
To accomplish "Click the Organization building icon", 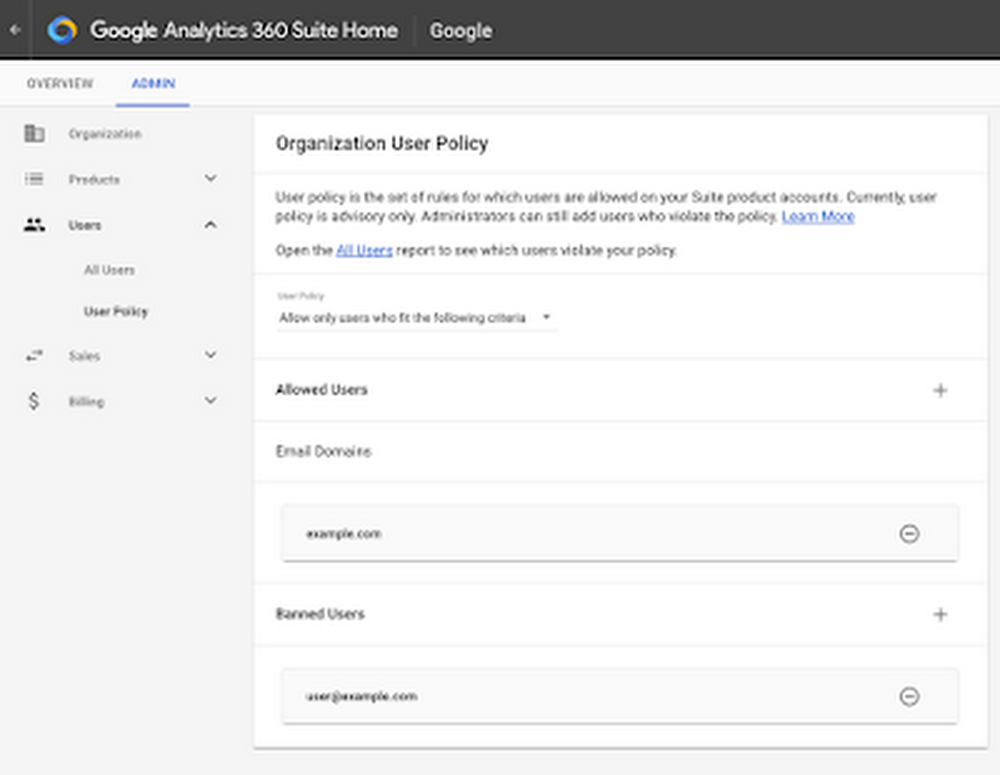I will click(x=34, y=133).
